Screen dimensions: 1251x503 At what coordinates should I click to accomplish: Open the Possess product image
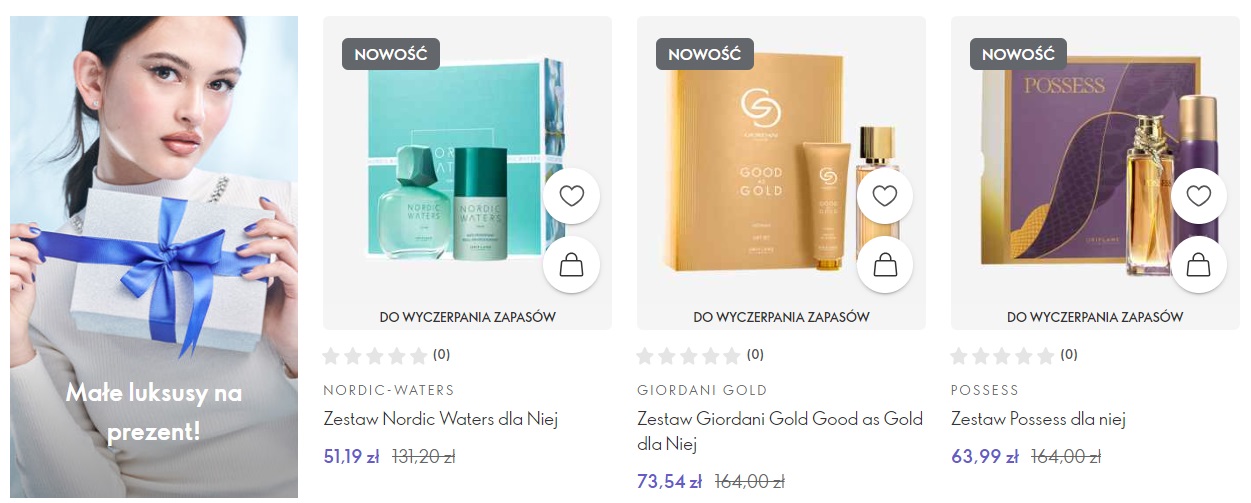1095,173
